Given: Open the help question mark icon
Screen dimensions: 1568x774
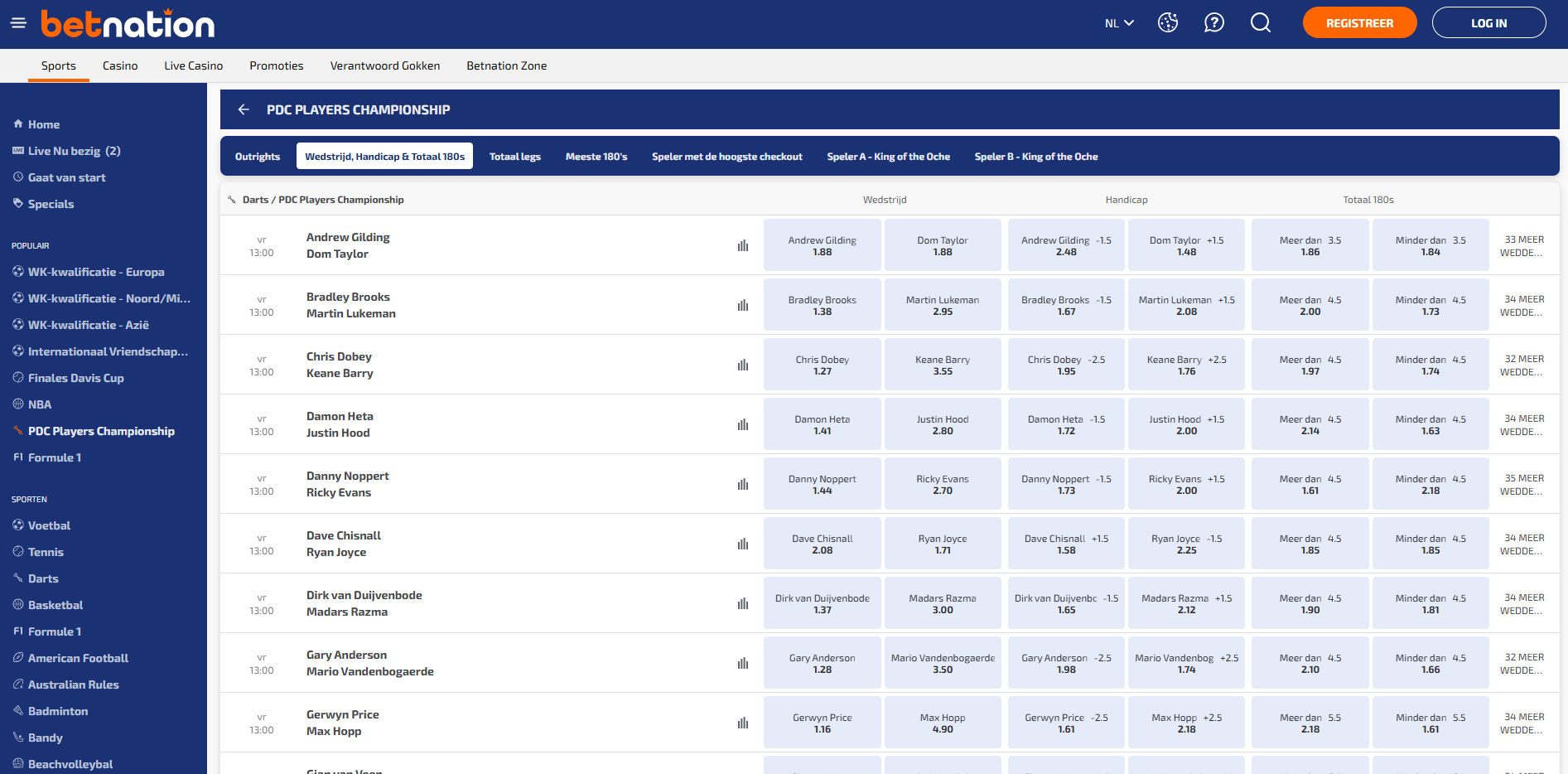Looking at the screenshot, I should 1214,23.
